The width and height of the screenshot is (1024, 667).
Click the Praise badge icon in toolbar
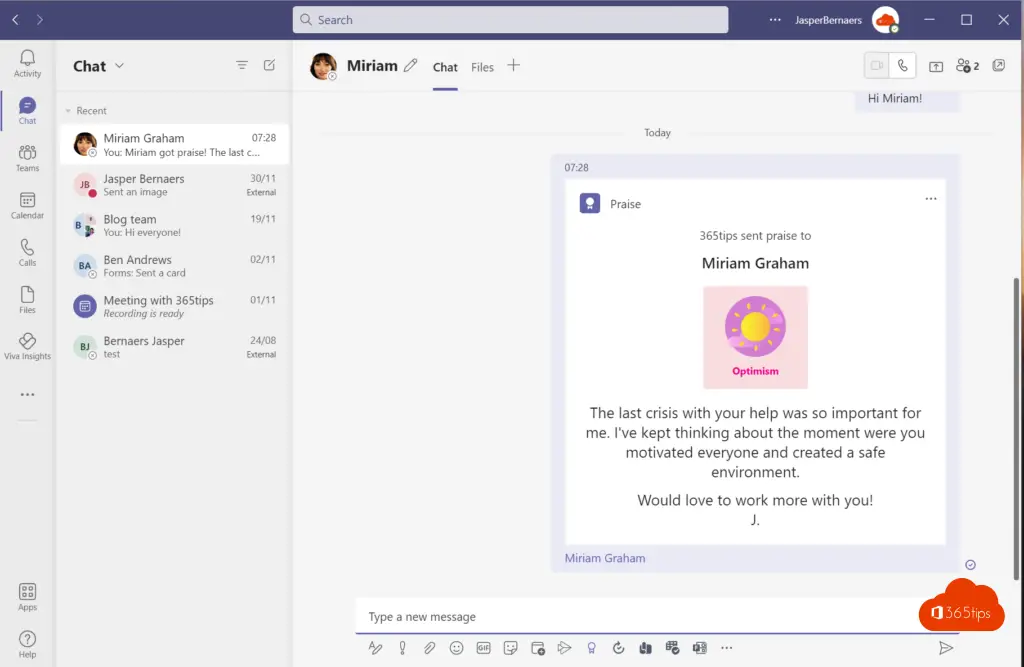point(591,648)
